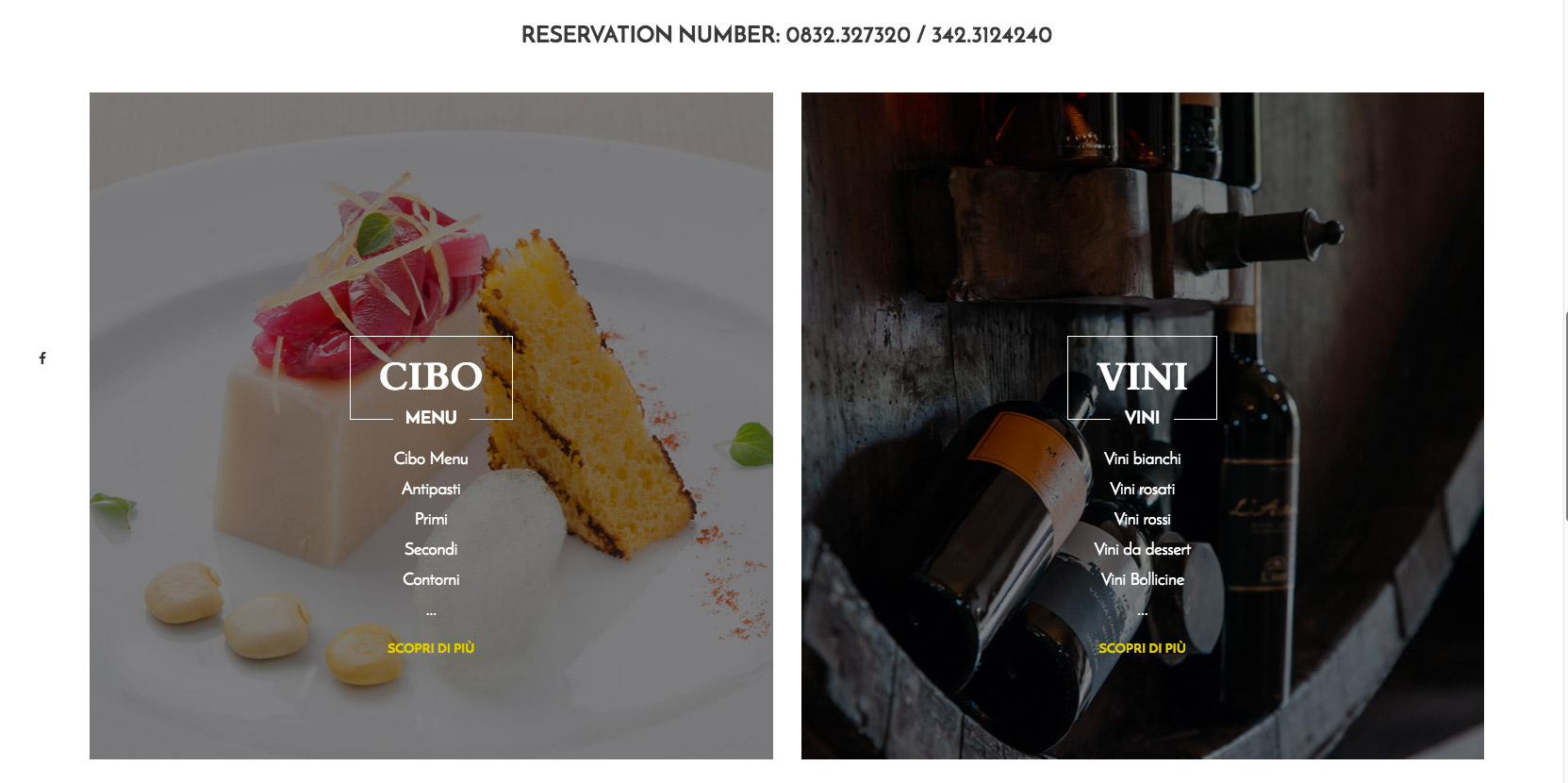Viewport: 1568px width, 783px height.
Task: View Vini da dessert list
Action: (x=1142, y=549)
